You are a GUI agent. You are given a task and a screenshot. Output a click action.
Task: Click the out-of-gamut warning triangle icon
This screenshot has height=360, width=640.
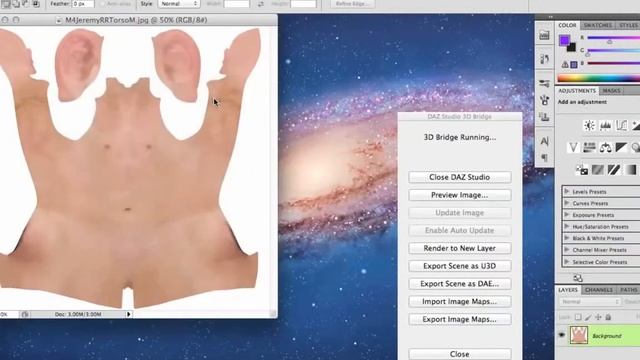click(565, 64)
